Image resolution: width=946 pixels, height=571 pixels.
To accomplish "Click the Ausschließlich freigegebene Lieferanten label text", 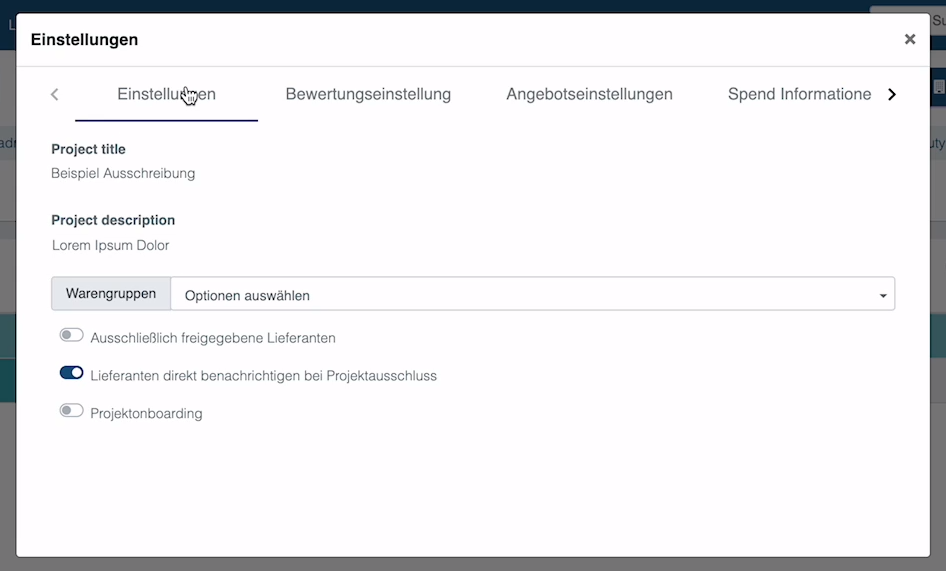I will coord(212,338).
